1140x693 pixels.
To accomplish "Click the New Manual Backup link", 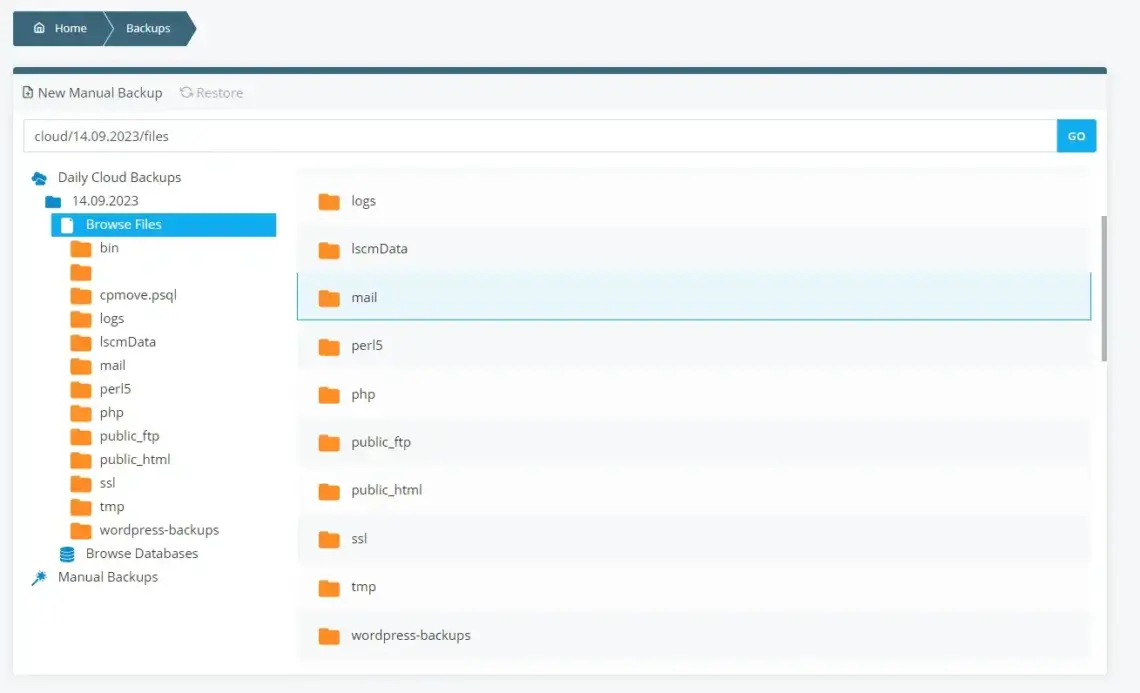I will (100, 92).
